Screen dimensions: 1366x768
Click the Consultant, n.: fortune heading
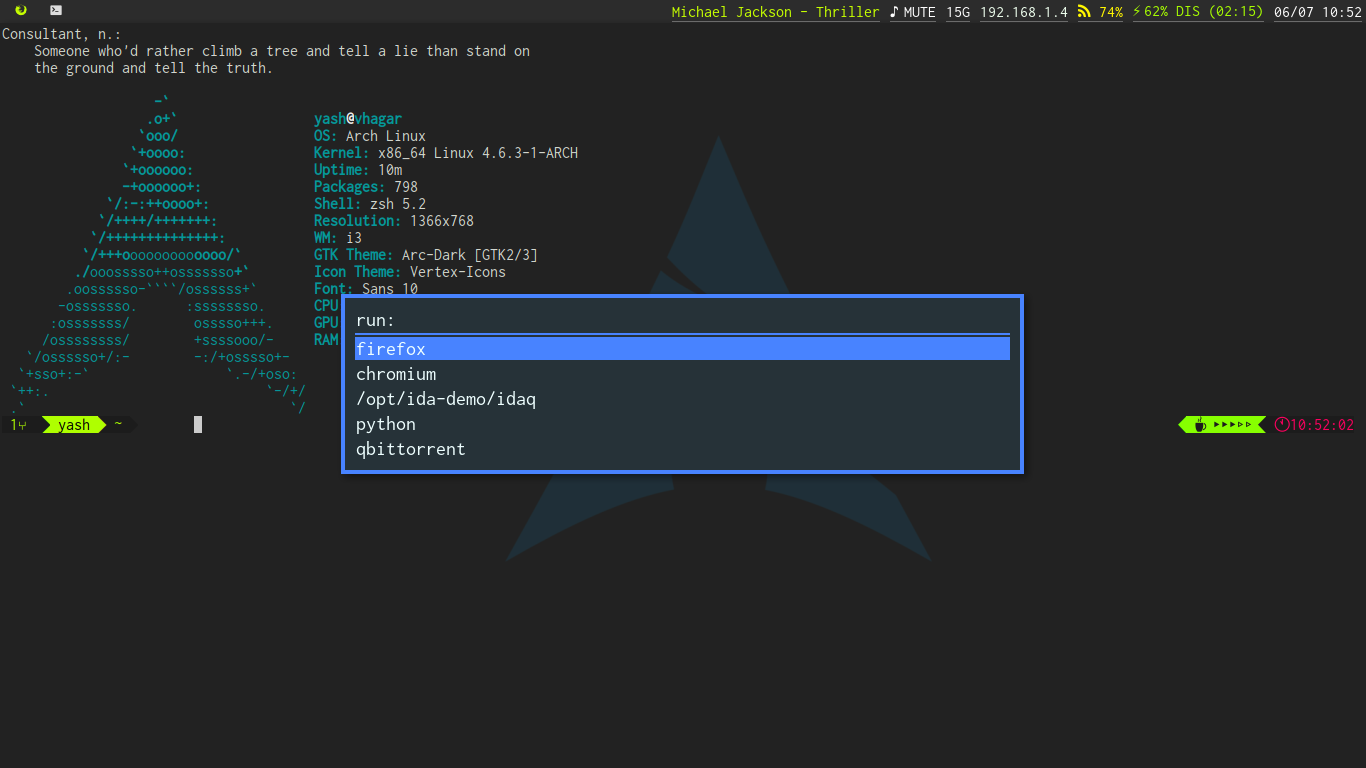[62, 34]
